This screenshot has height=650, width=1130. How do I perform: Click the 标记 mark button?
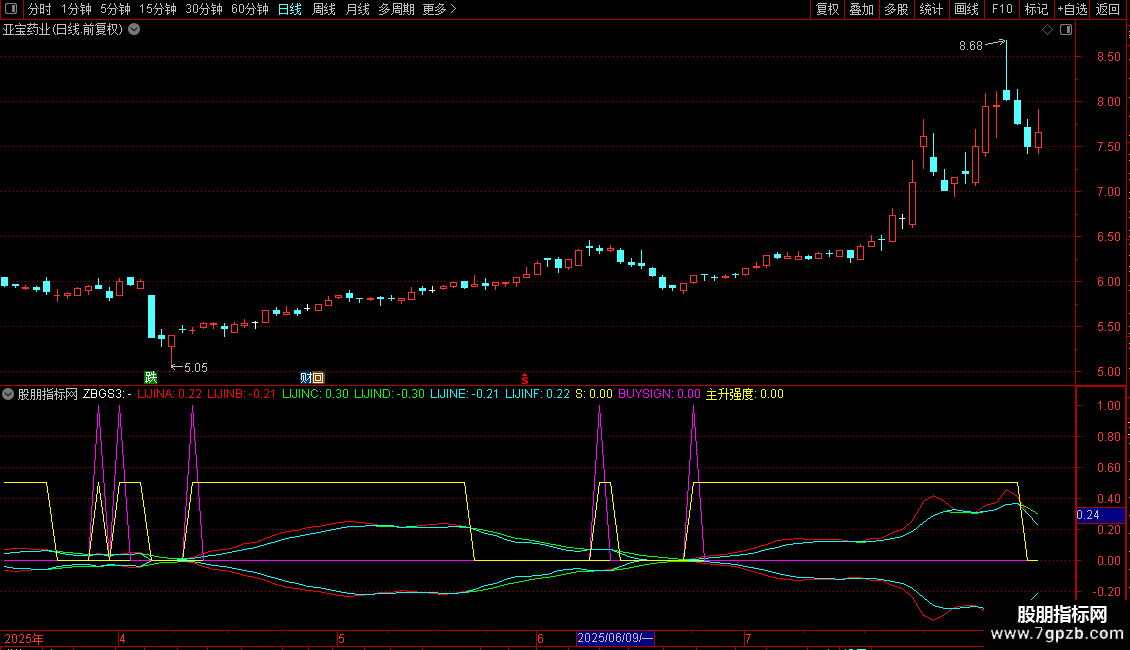coord(1036,9)
